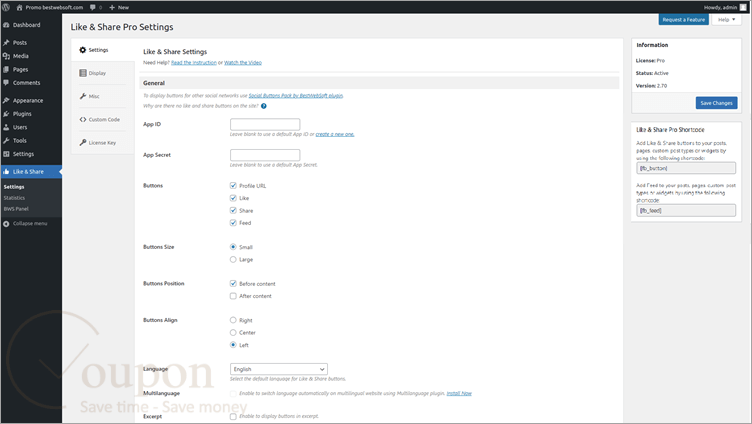Switch to the License Key tab label
This screenshot has height=424, width=752.
pos(102,143)
